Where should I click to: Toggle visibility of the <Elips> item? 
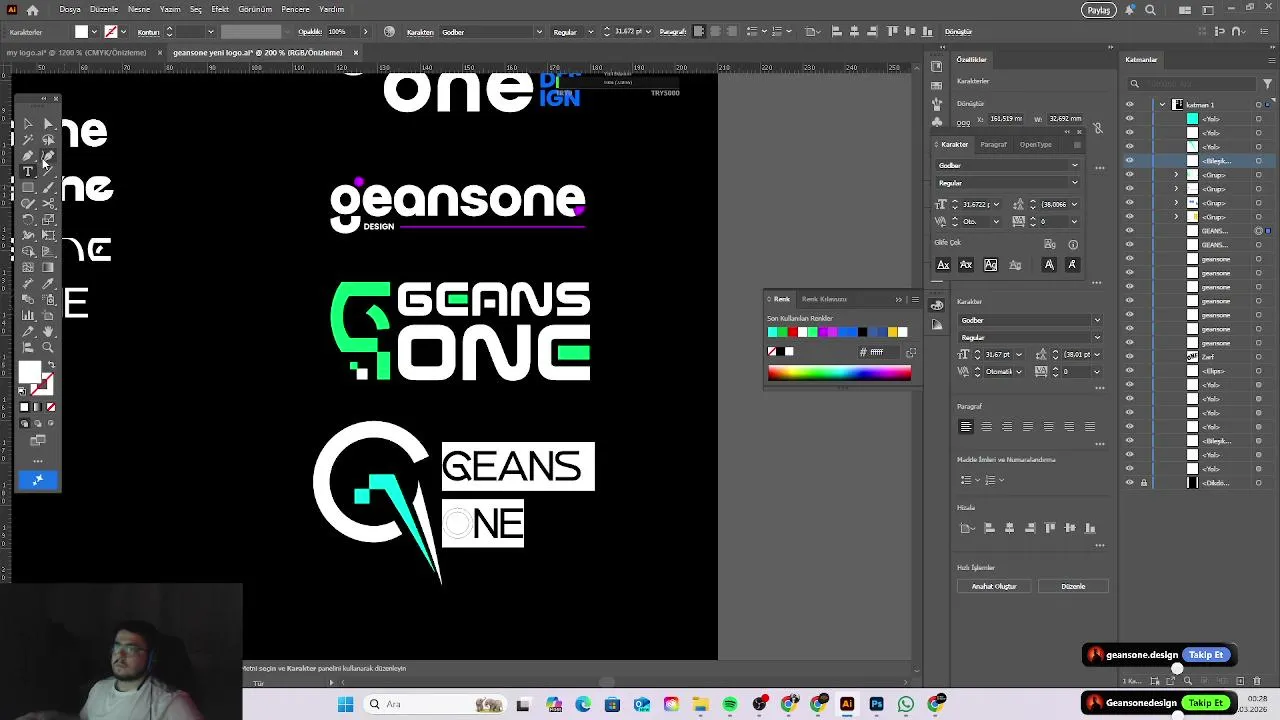pos(1130,371)
